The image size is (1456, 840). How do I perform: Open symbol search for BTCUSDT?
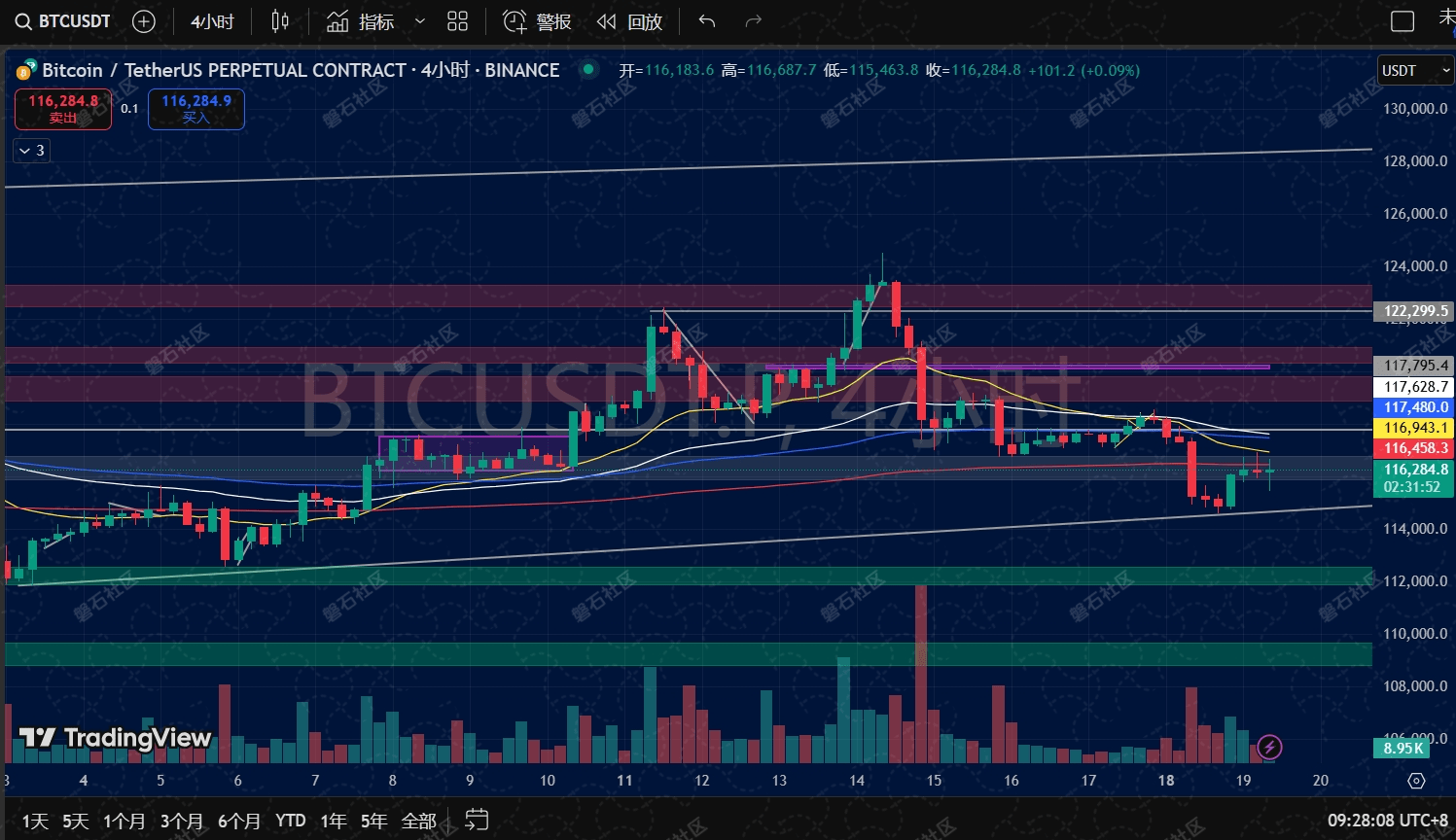click(62, 21)
